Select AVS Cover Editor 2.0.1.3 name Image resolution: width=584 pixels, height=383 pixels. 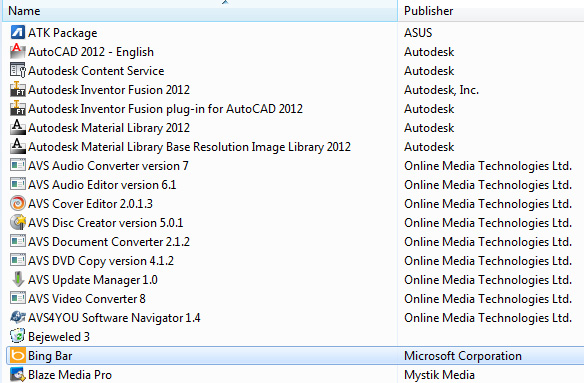click(91, 204)
